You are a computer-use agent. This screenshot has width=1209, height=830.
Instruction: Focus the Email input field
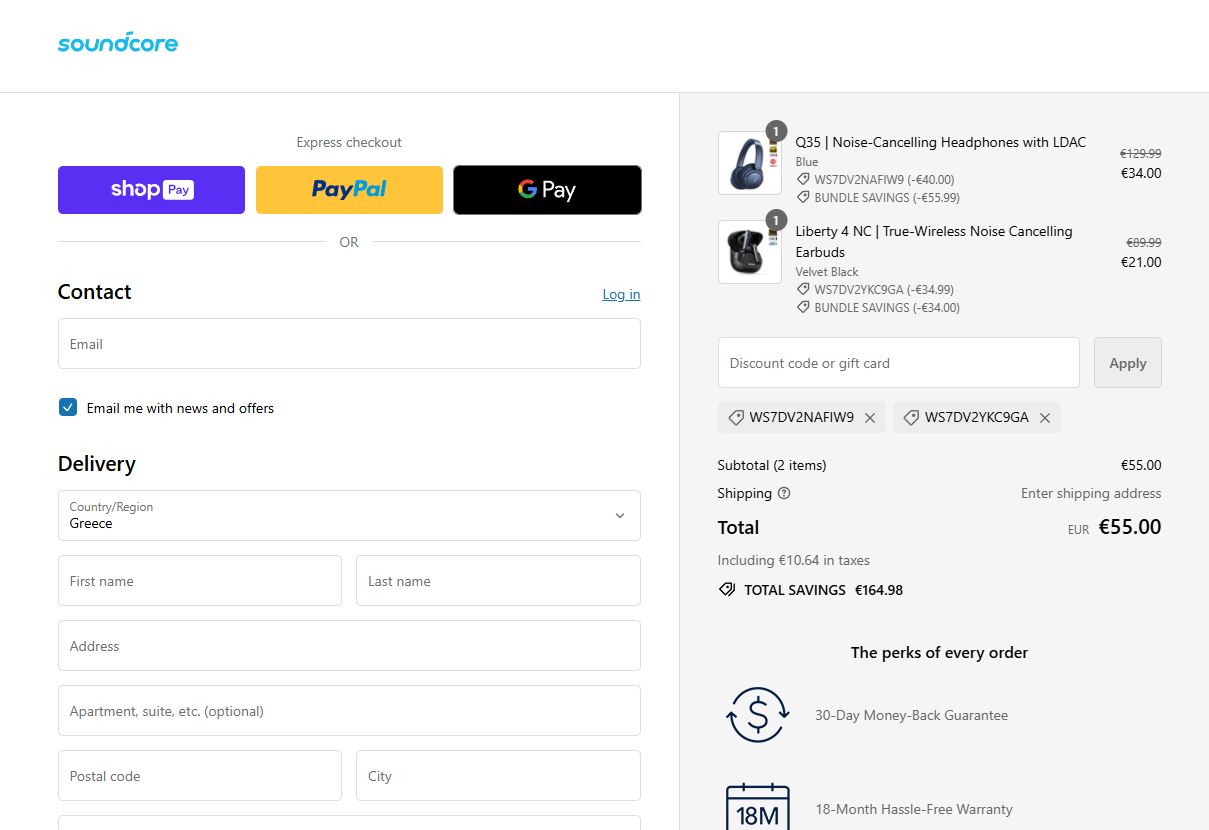pos(349,343)
